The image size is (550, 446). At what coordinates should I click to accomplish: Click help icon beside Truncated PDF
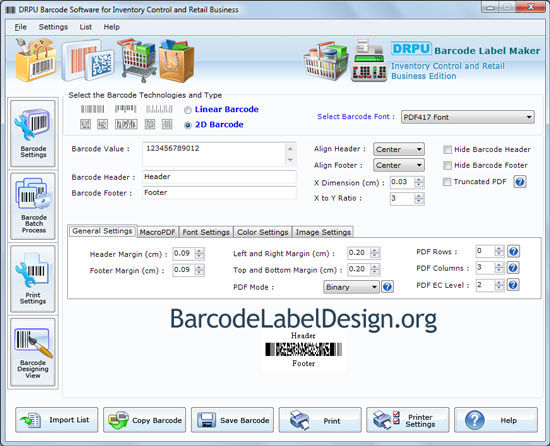click(520, 182)
